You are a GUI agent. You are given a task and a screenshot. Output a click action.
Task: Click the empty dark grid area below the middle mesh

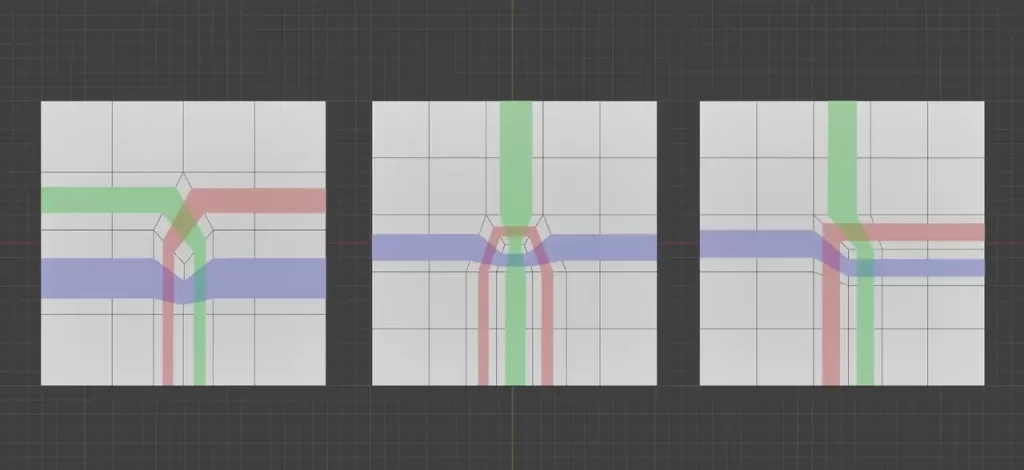(515, 428)
